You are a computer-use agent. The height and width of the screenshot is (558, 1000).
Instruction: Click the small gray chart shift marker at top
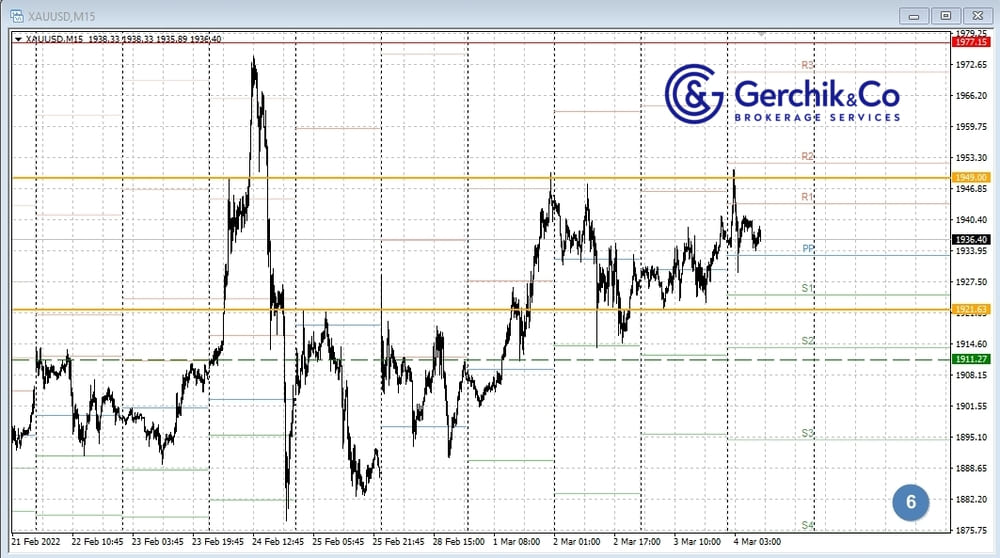(x=761, y=34)
